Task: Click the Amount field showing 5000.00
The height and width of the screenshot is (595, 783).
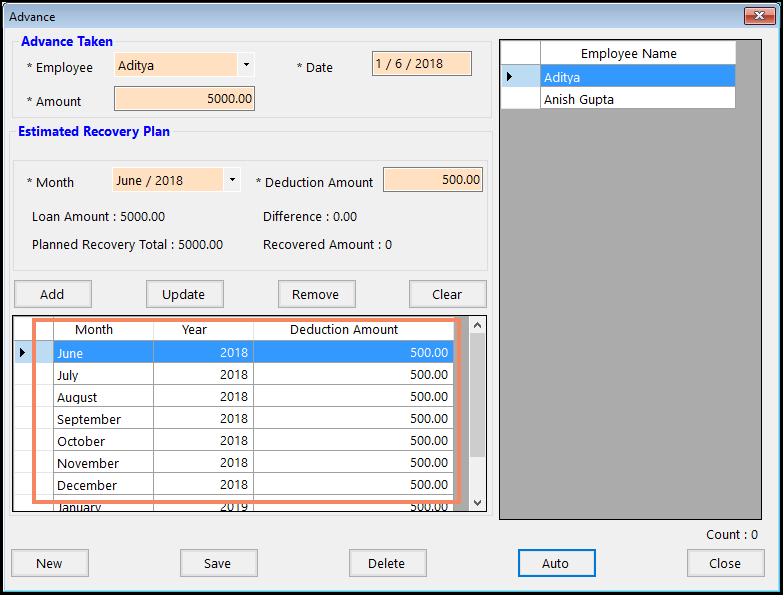Action: pos(185,98)
